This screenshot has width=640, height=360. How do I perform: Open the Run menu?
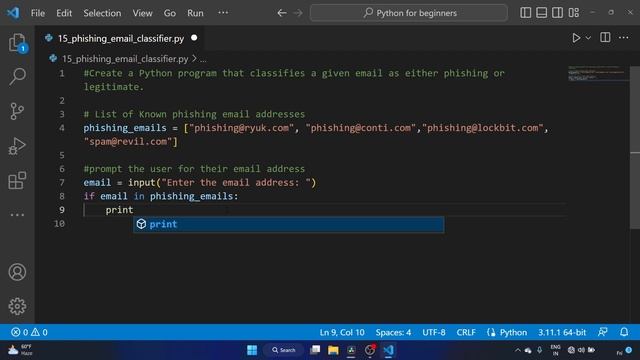coord(195,13)
